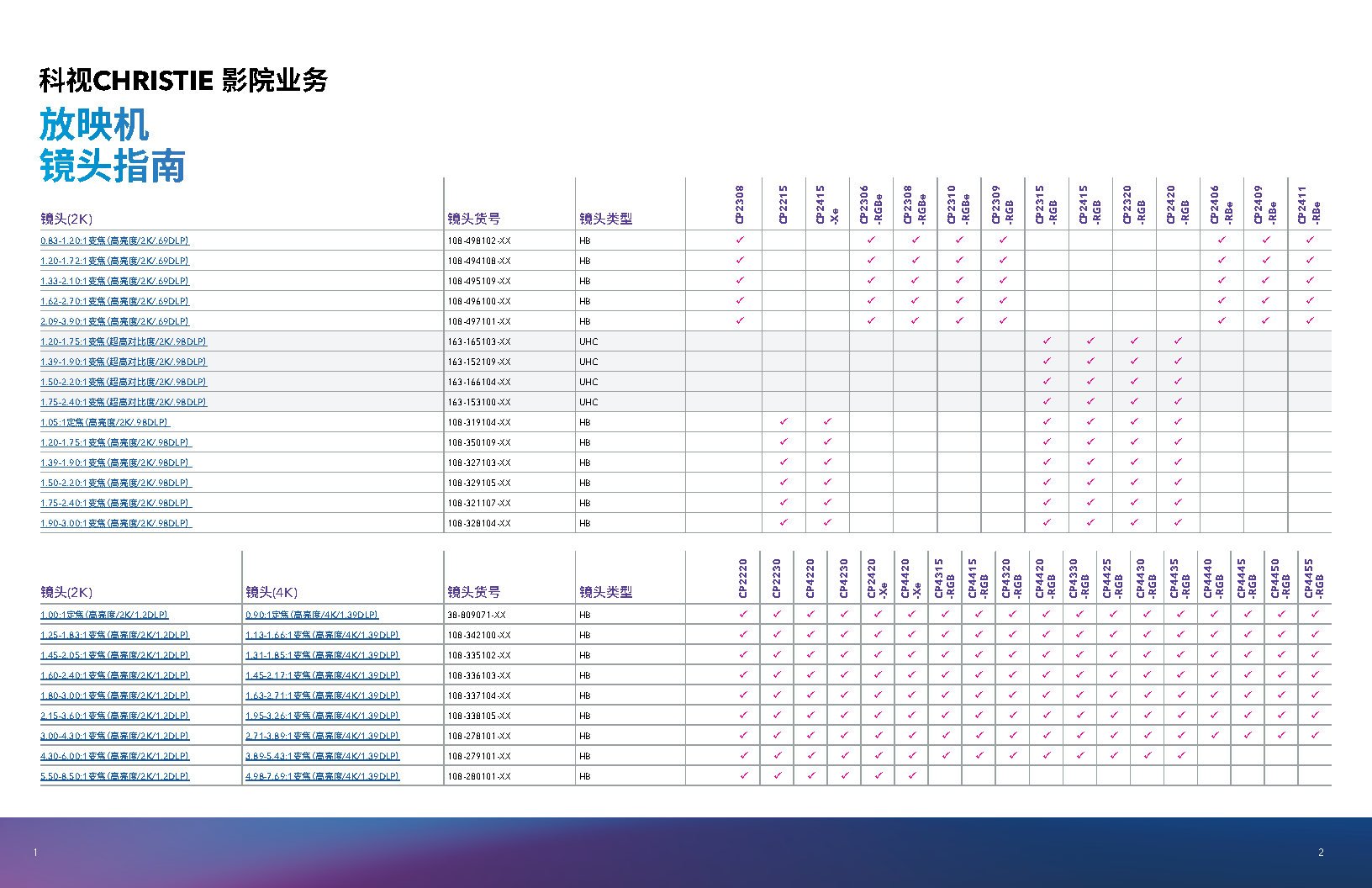The image size is (1372, 888).
Task: Open the 0.83-1.20:1变焦(高亮度/2K/.69DLP) lens link
Action: click(115, 240)
